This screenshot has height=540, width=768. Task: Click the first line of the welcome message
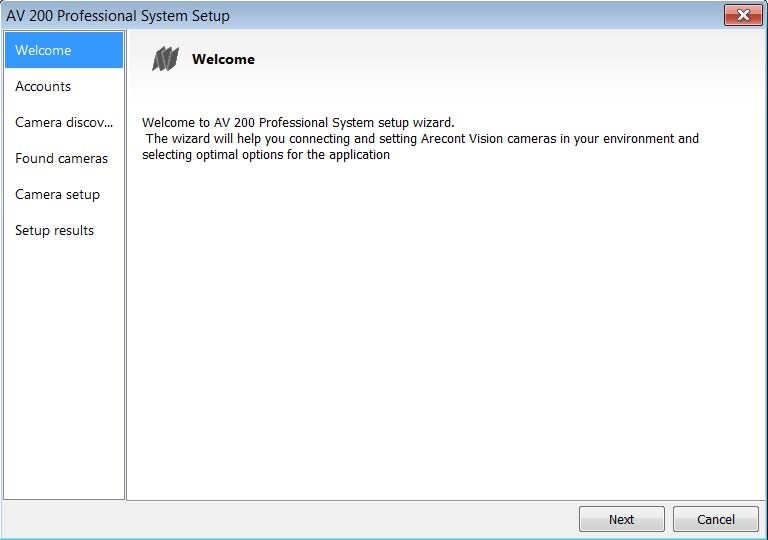(298, 123)
